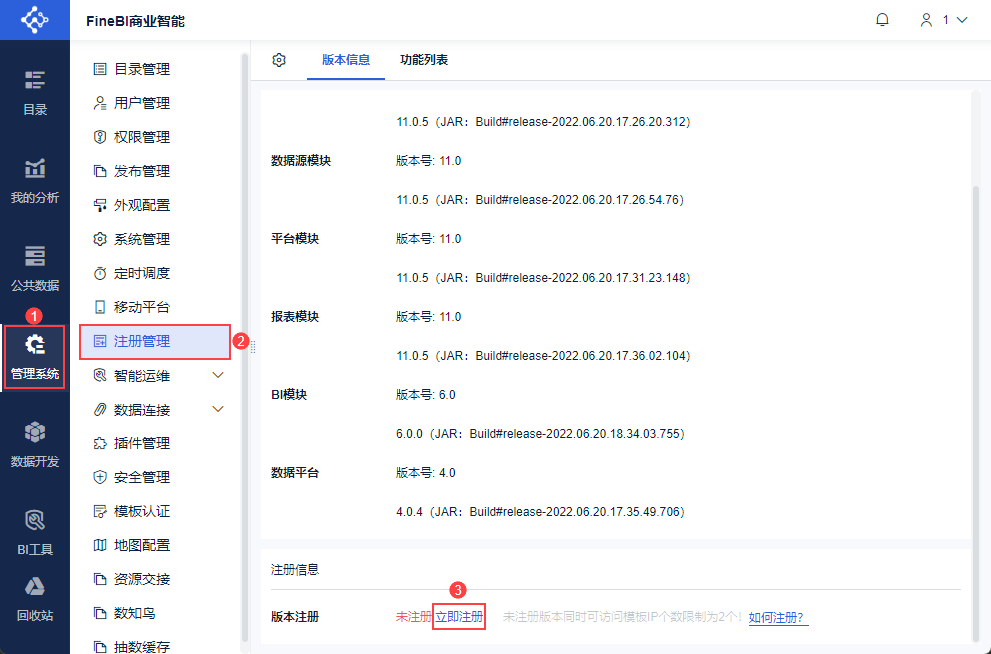Expand the 智能运维 submenu chevron

point(218,375)
